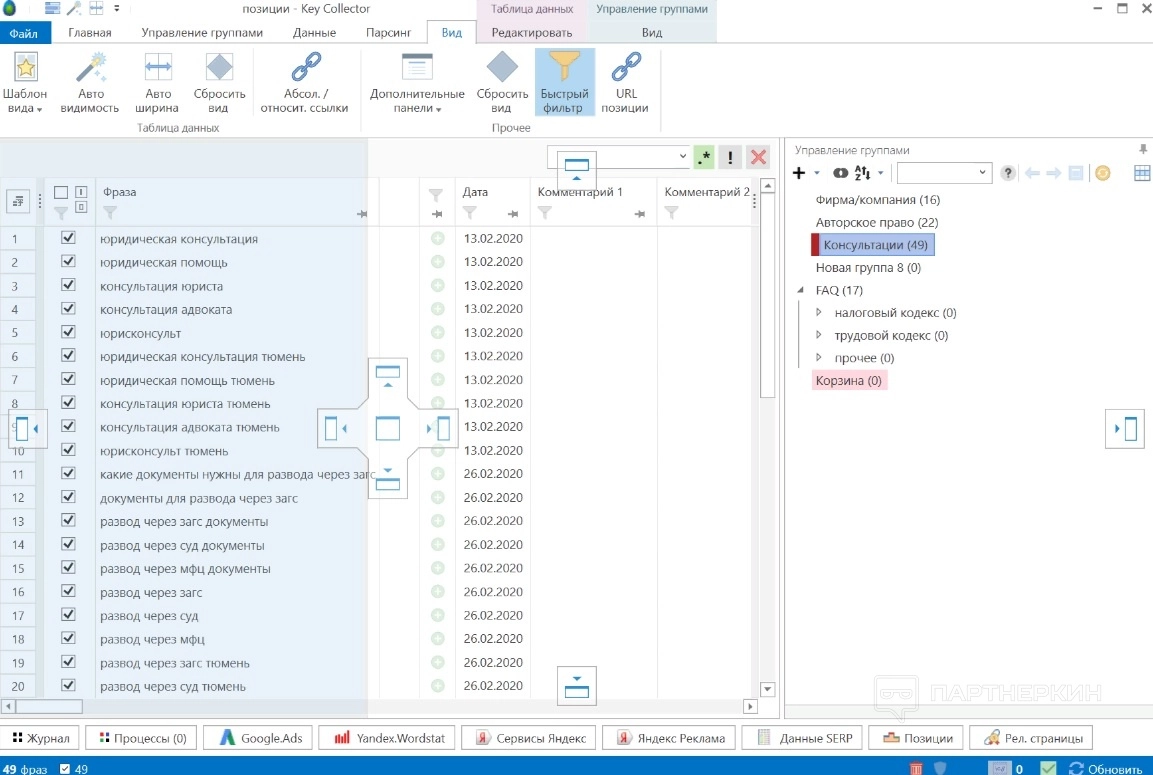Click the Auto width ribbon icon
The width and height of the screenshot is (1153, 775).
(x=158, y=68)
